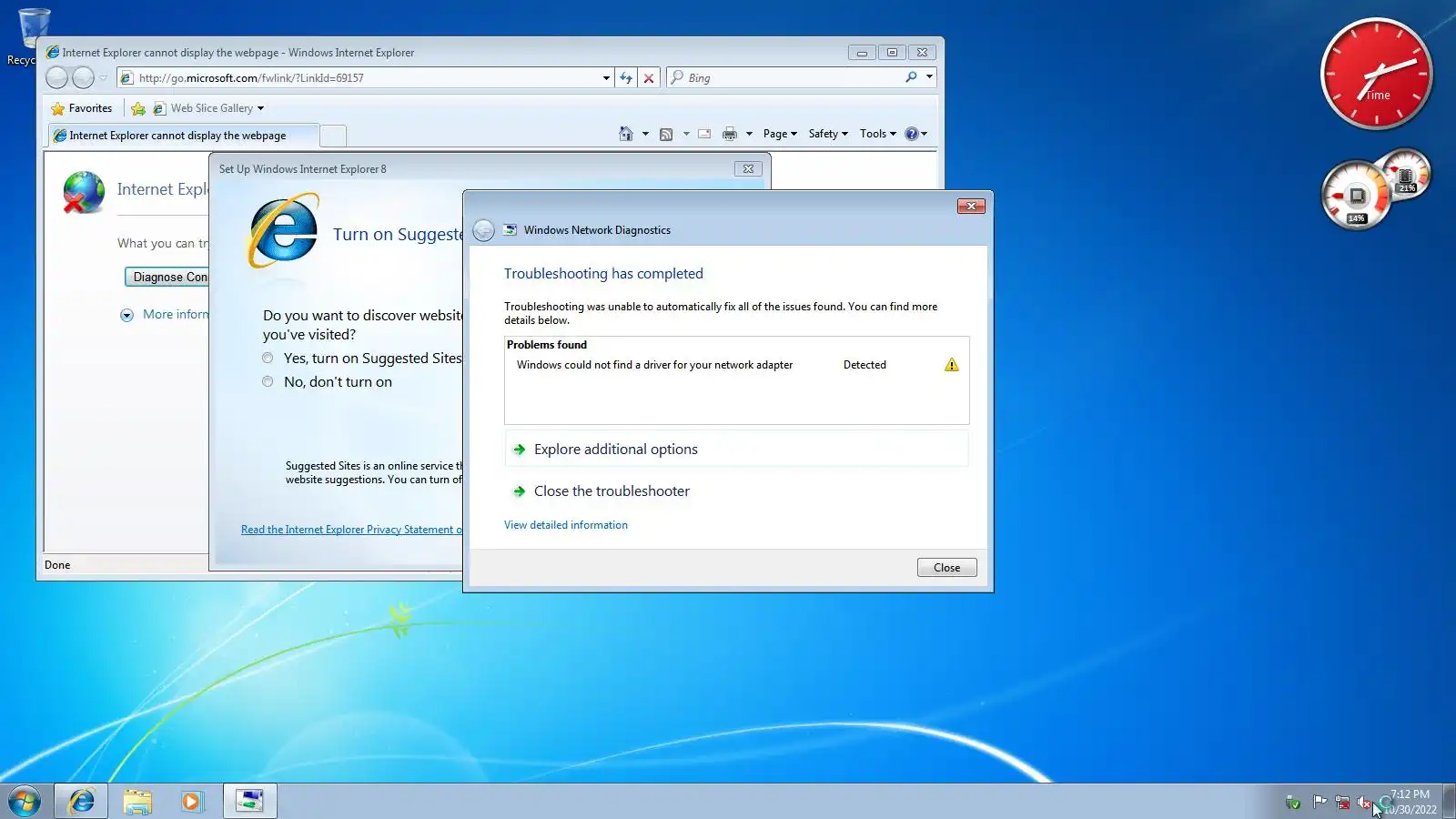This screenshot has width=1456, height=819.
Task: Close the Set Up Windows Internet Explorer 8 dialog
Action: [748, 169]
